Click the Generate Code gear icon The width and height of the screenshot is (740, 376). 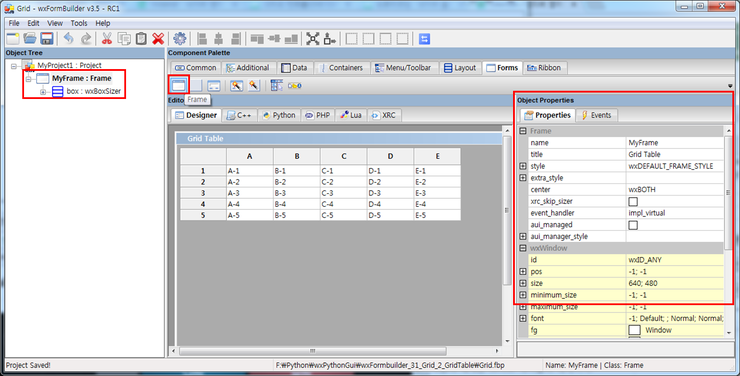point(180,39)
